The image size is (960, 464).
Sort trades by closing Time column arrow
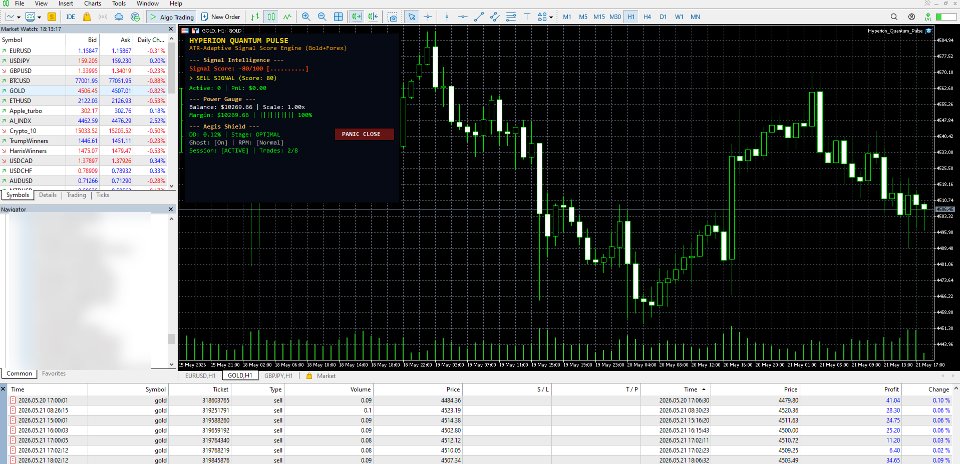(703, 389)
